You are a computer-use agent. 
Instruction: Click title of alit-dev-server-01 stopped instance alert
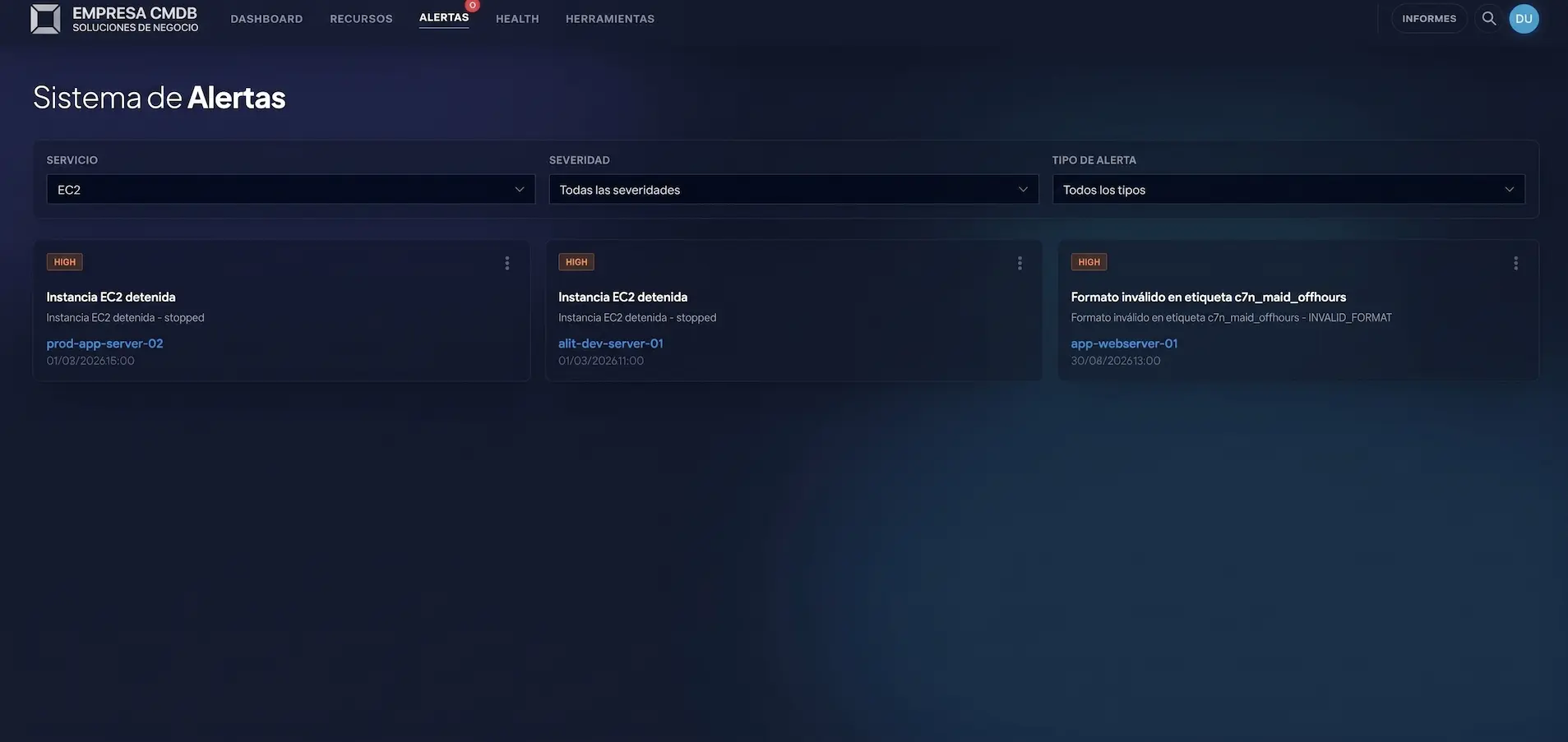click(x=622, y=297)
